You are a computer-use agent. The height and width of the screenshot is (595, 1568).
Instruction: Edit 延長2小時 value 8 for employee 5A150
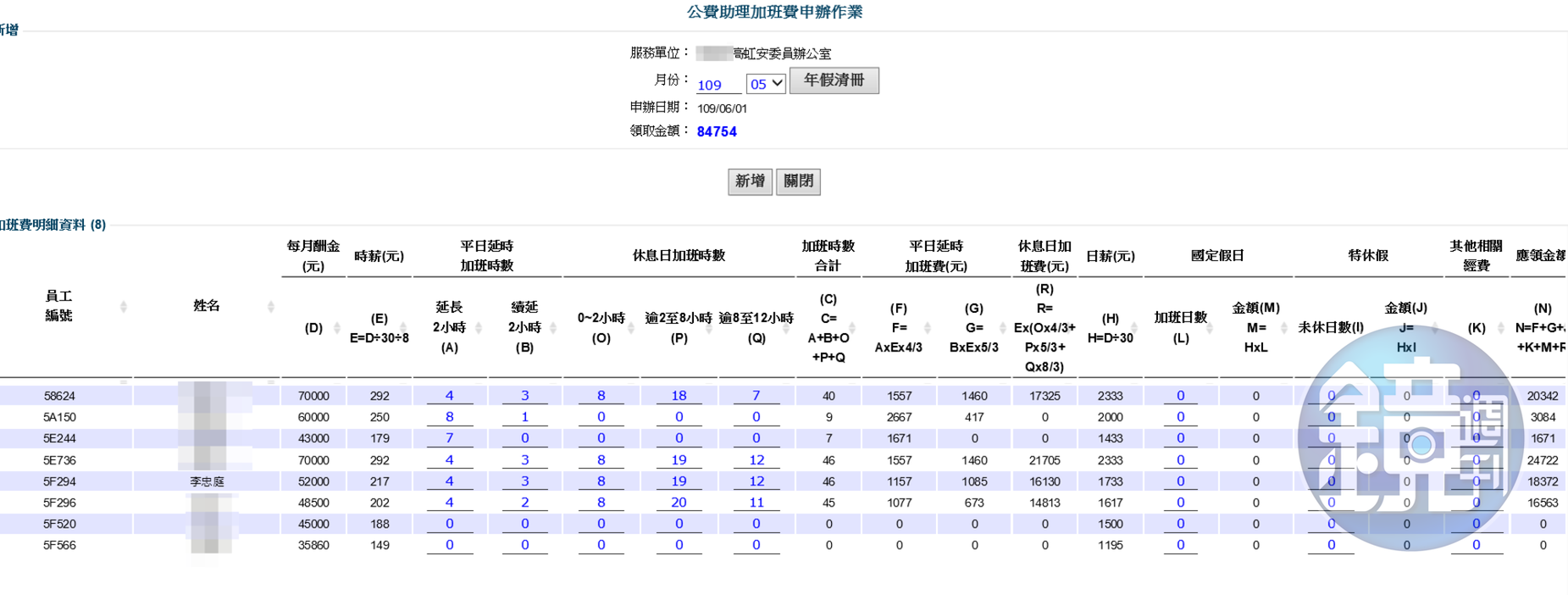[450, 417]
